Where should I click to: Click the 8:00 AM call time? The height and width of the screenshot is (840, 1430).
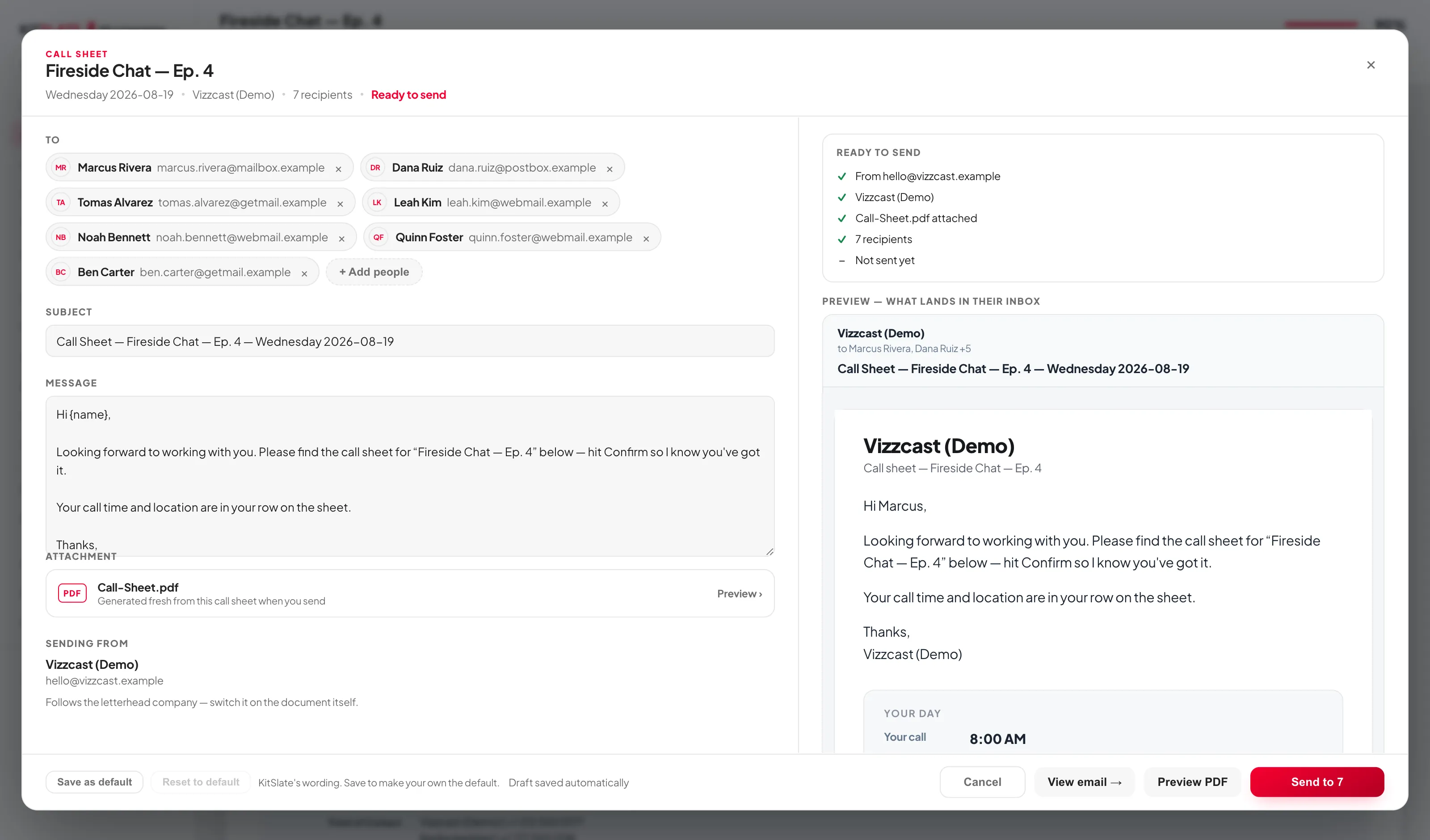[997, 739]
